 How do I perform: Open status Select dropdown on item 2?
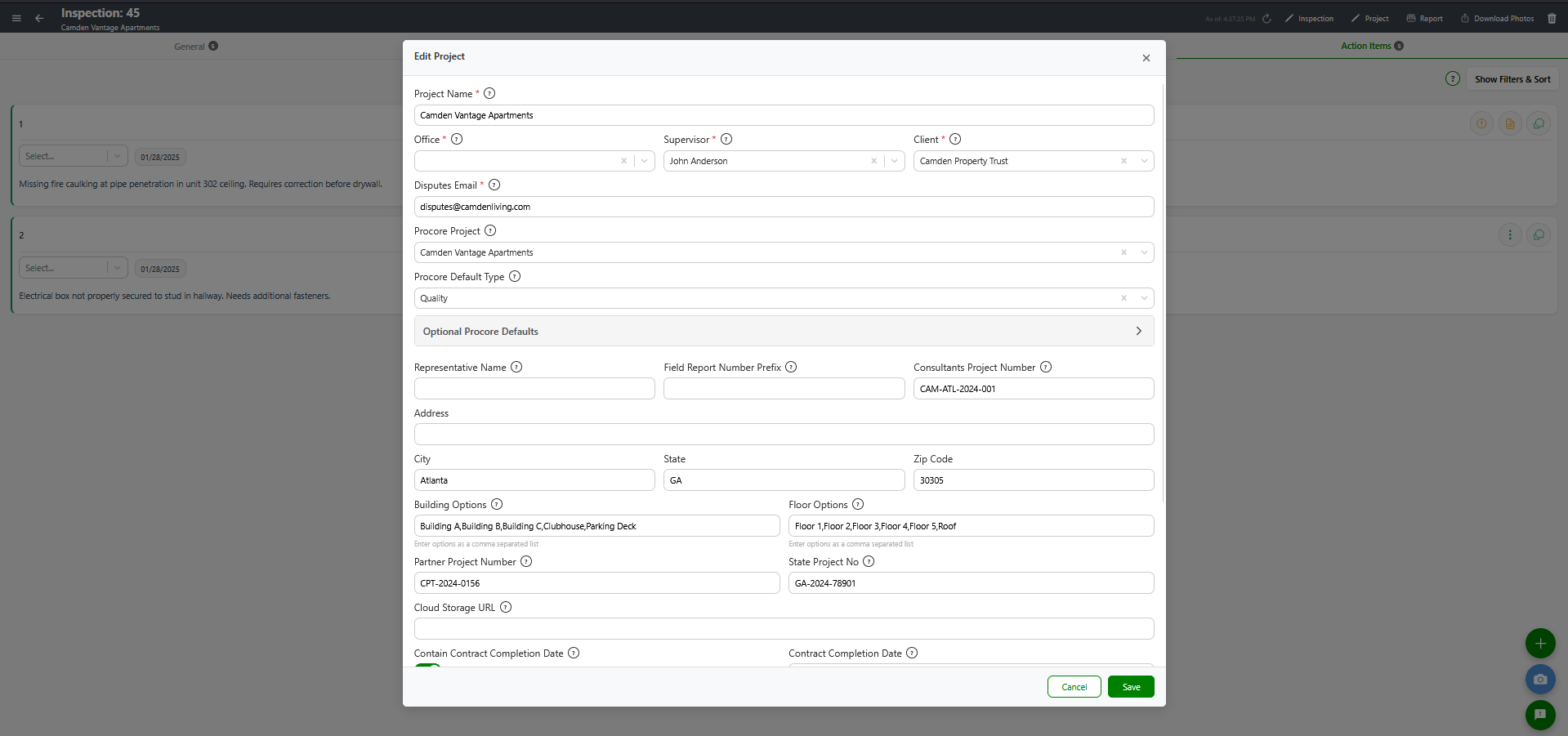tap(74, 268)
